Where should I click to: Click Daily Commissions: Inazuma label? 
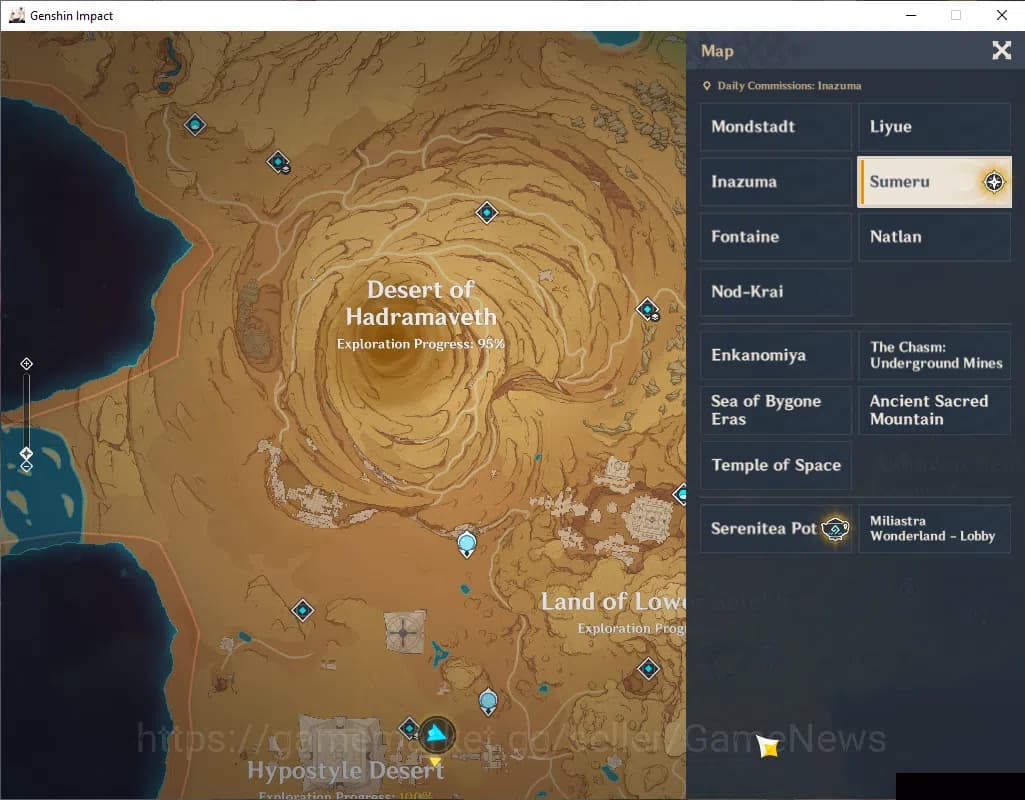[x=788, y=86]
